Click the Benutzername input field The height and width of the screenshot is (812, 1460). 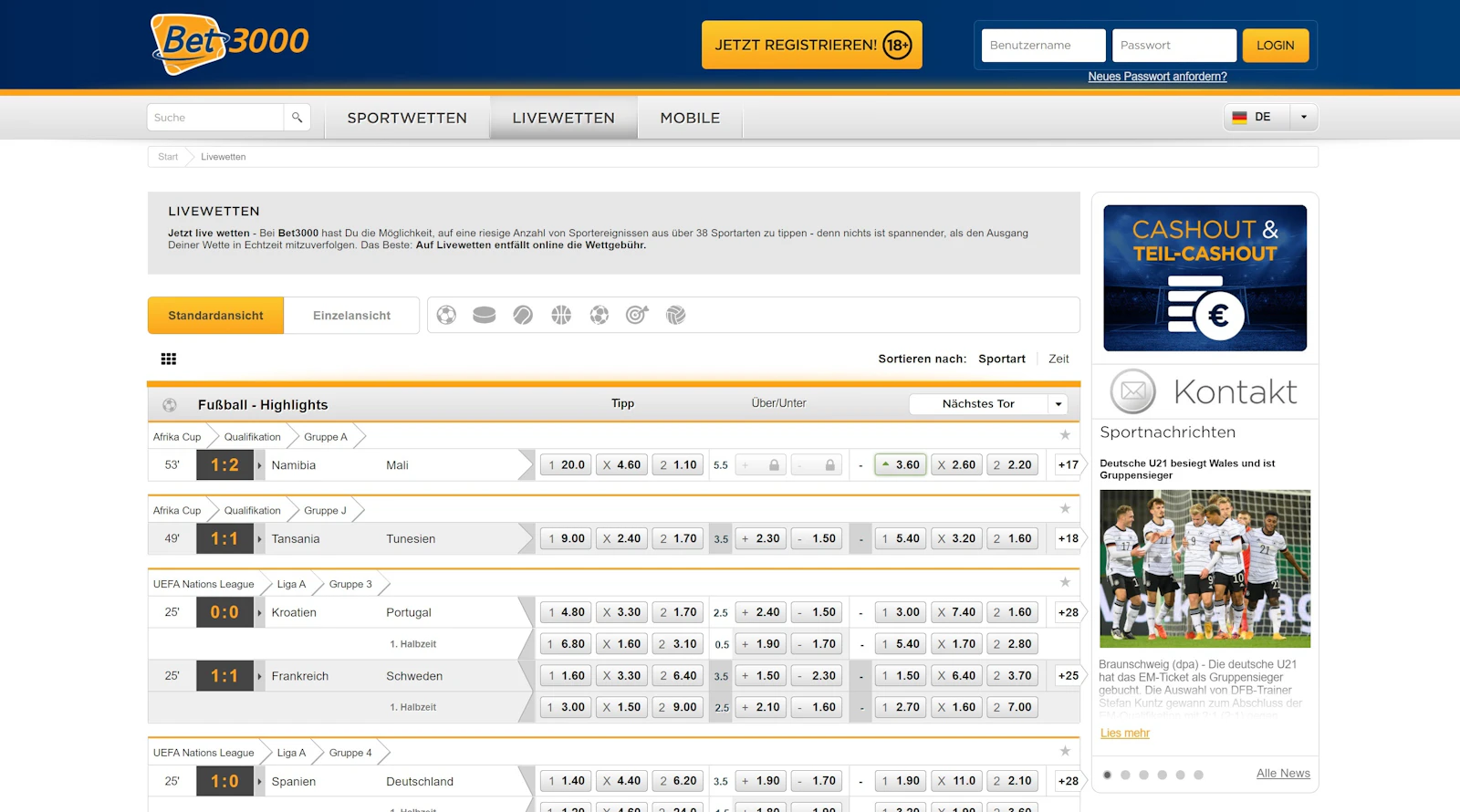coord(1043,46)
